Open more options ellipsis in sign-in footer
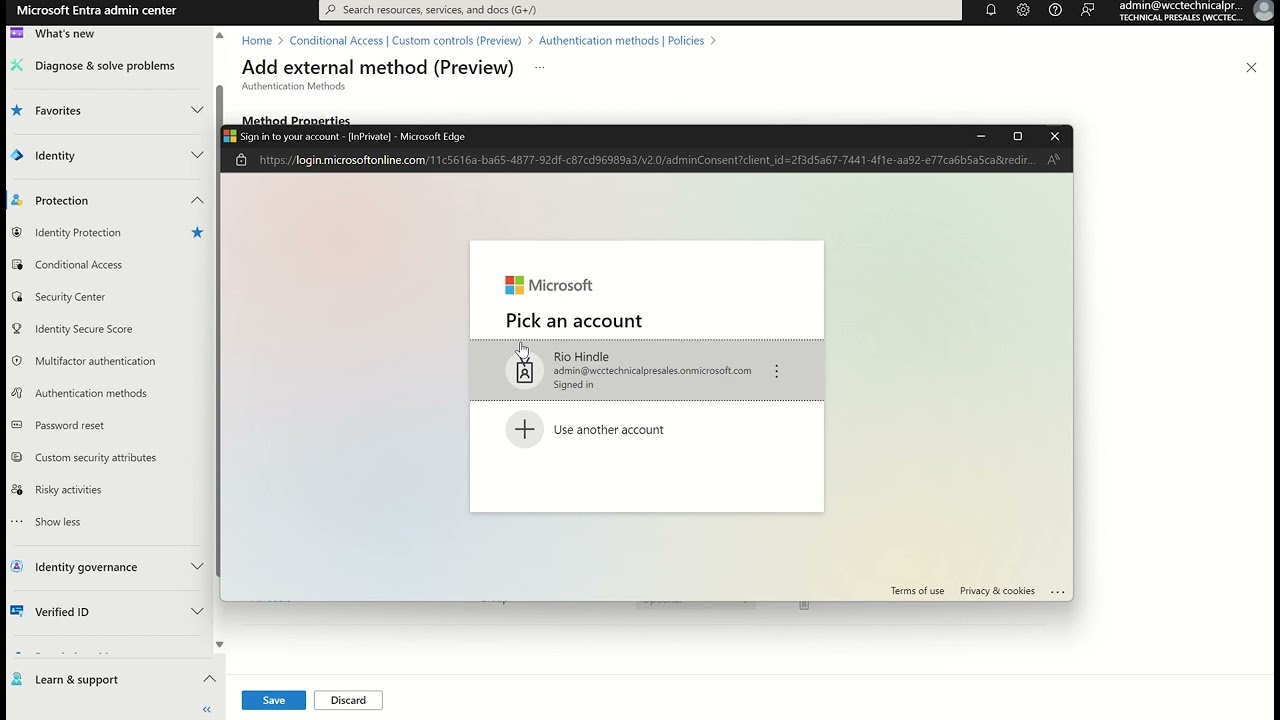Viewport: 1280px width, 720px height. 1057,591
